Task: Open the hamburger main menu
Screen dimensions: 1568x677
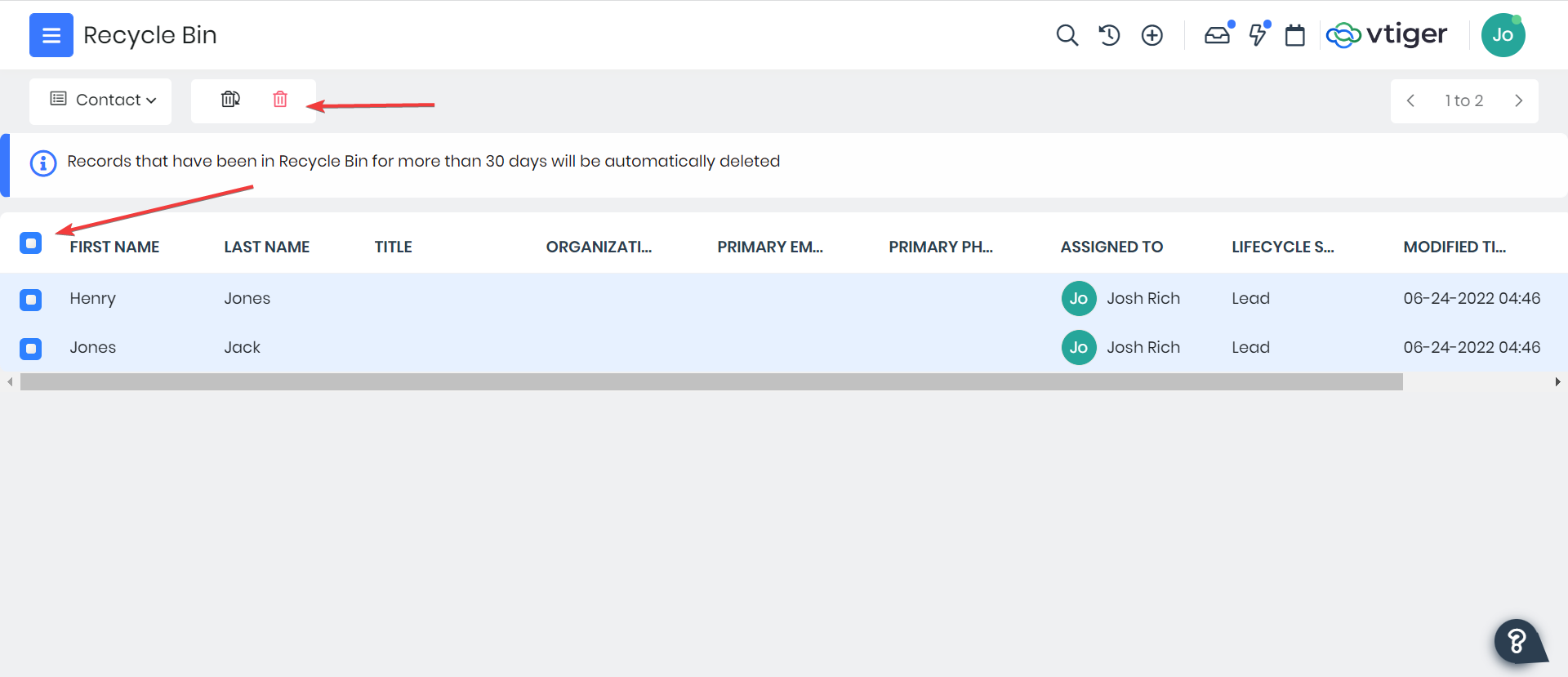Action: point(51,35)
